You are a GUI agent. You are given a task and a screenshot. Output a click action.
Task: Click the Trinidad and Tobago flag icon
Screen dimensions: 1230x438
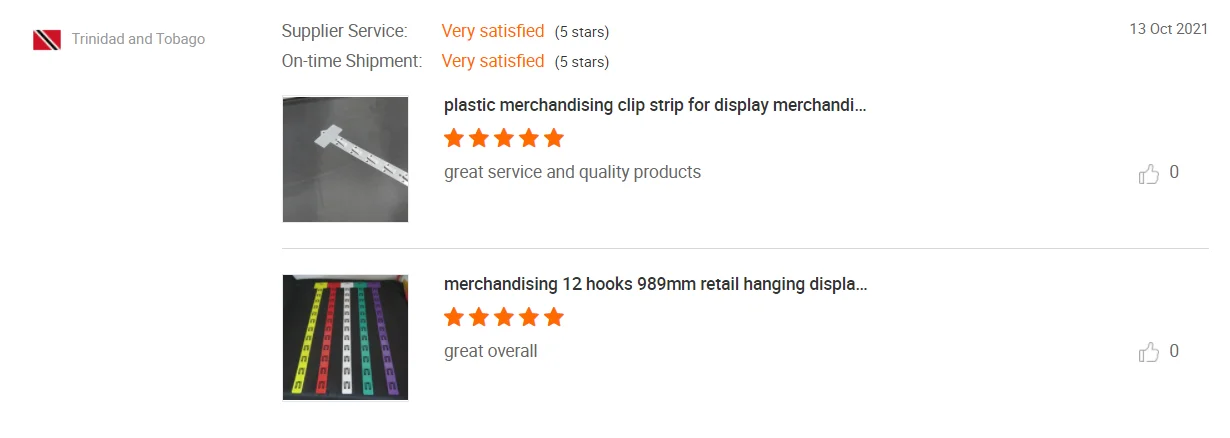47,40
